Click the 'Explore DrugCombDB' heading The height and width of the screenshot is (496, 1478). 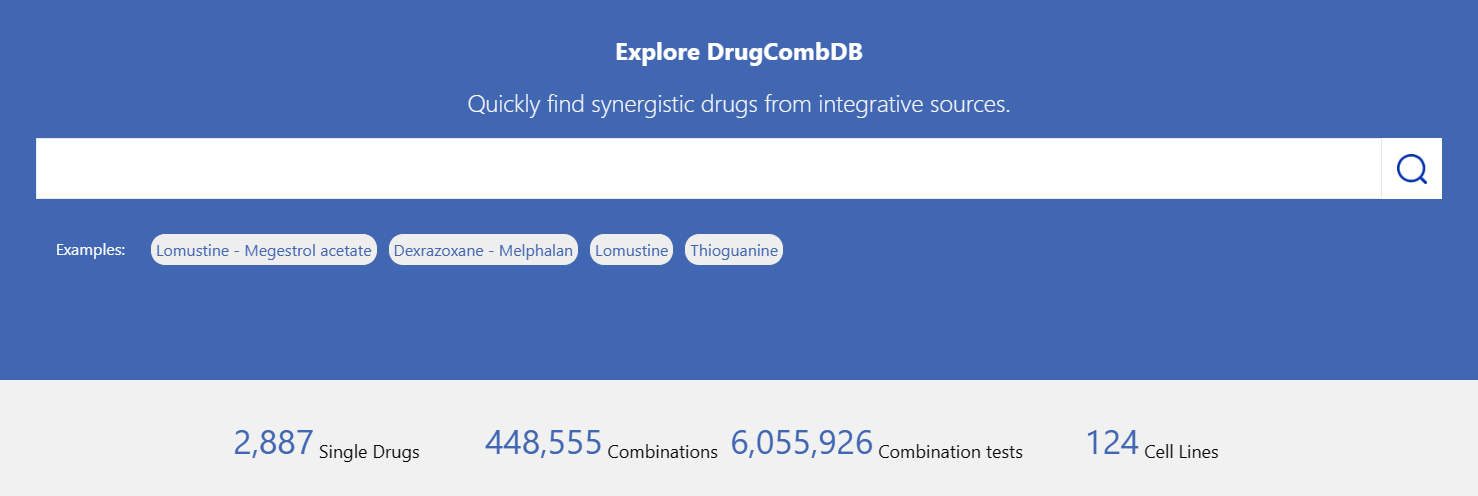click(x=739, y=52)
